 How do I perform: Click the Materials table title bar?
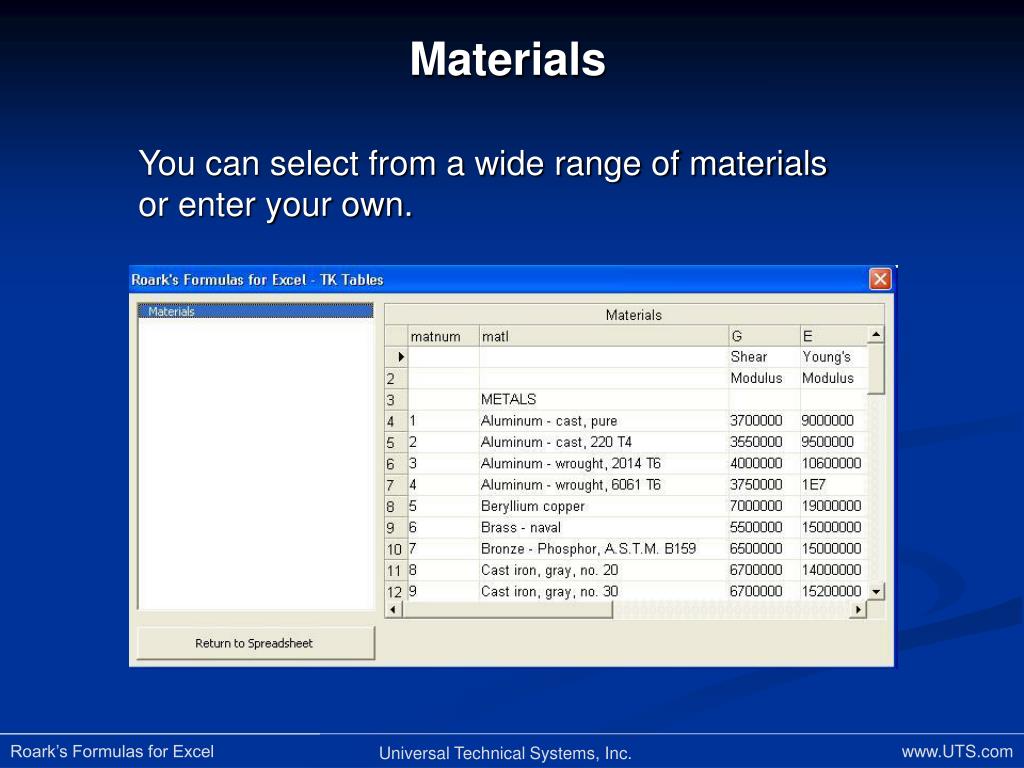[x=634, y=315]
